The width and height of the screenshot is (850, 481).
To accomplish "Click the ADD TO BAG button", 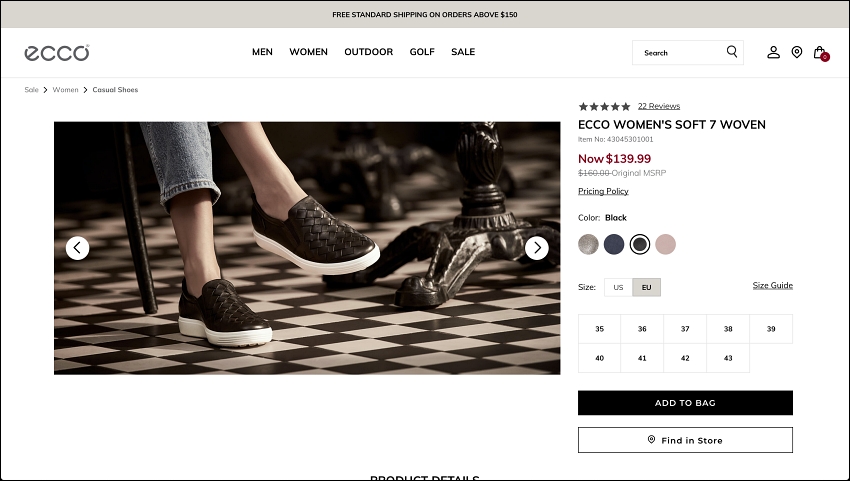I will point(685,403).
